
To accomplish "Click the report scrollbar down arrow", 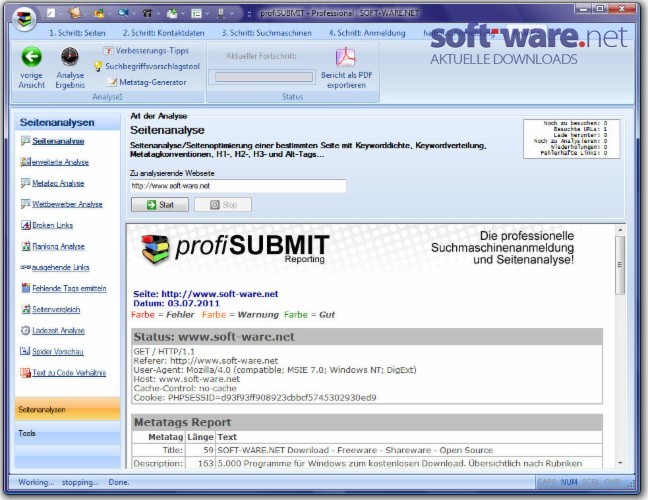I will pyautogui.click(x=620, y=463).
